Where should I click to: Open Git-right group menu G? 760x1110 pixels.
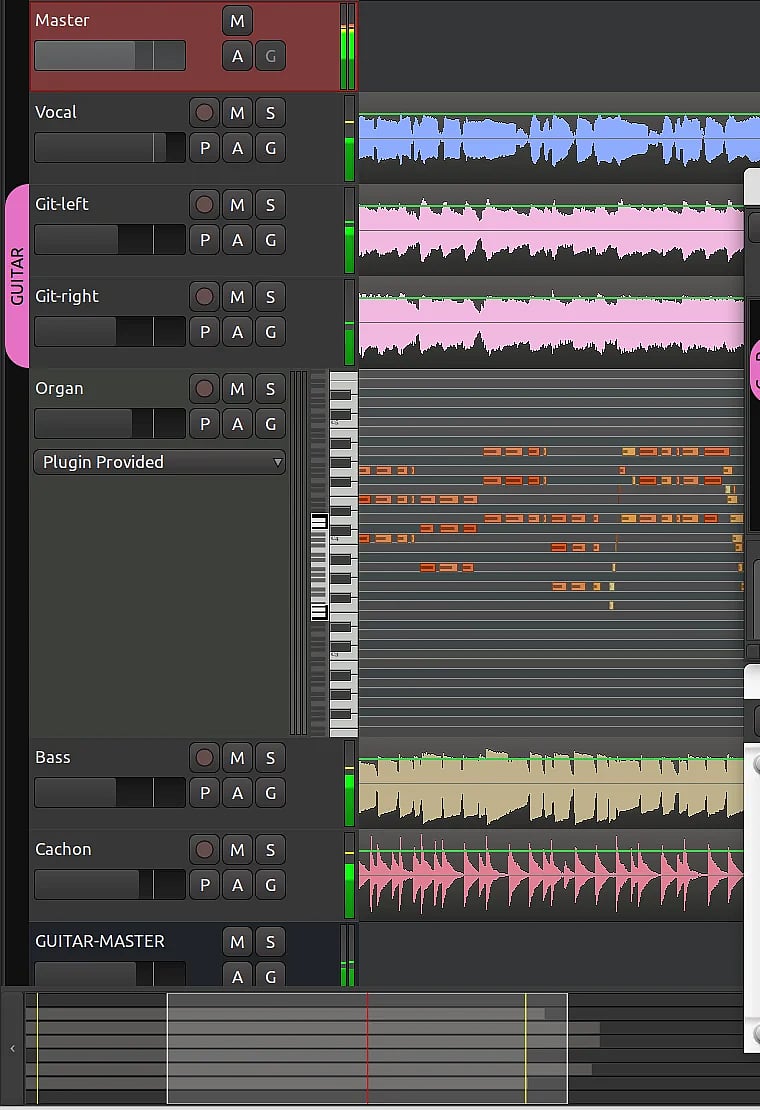pyautogui.click(x=270, y=332)
